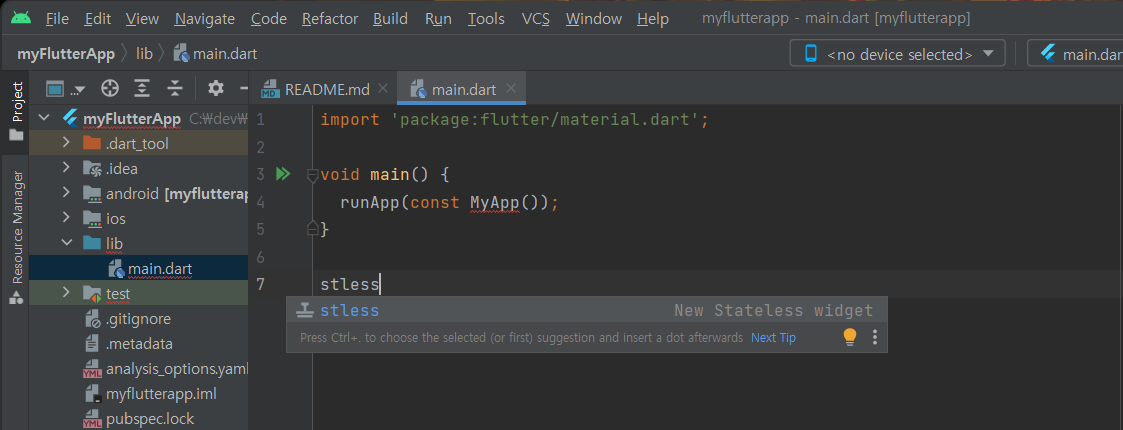Open the Edit menu
Image resolution: width=1123 pixels, height=430 pixels.
point(97,19)
